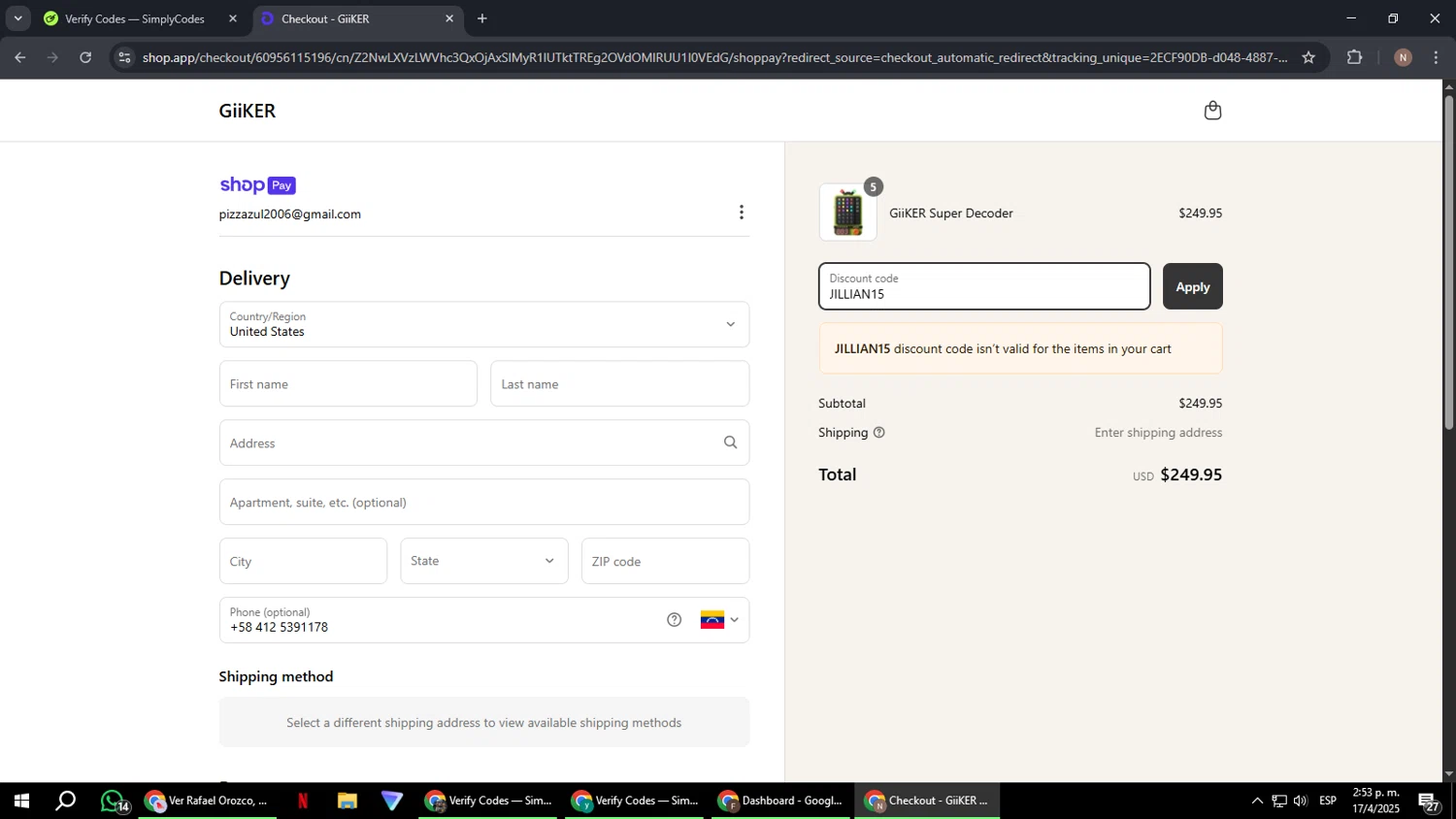Open the blue triangle app in taskbar
The height and width of the screenshot is (819, 1456).
392,802
